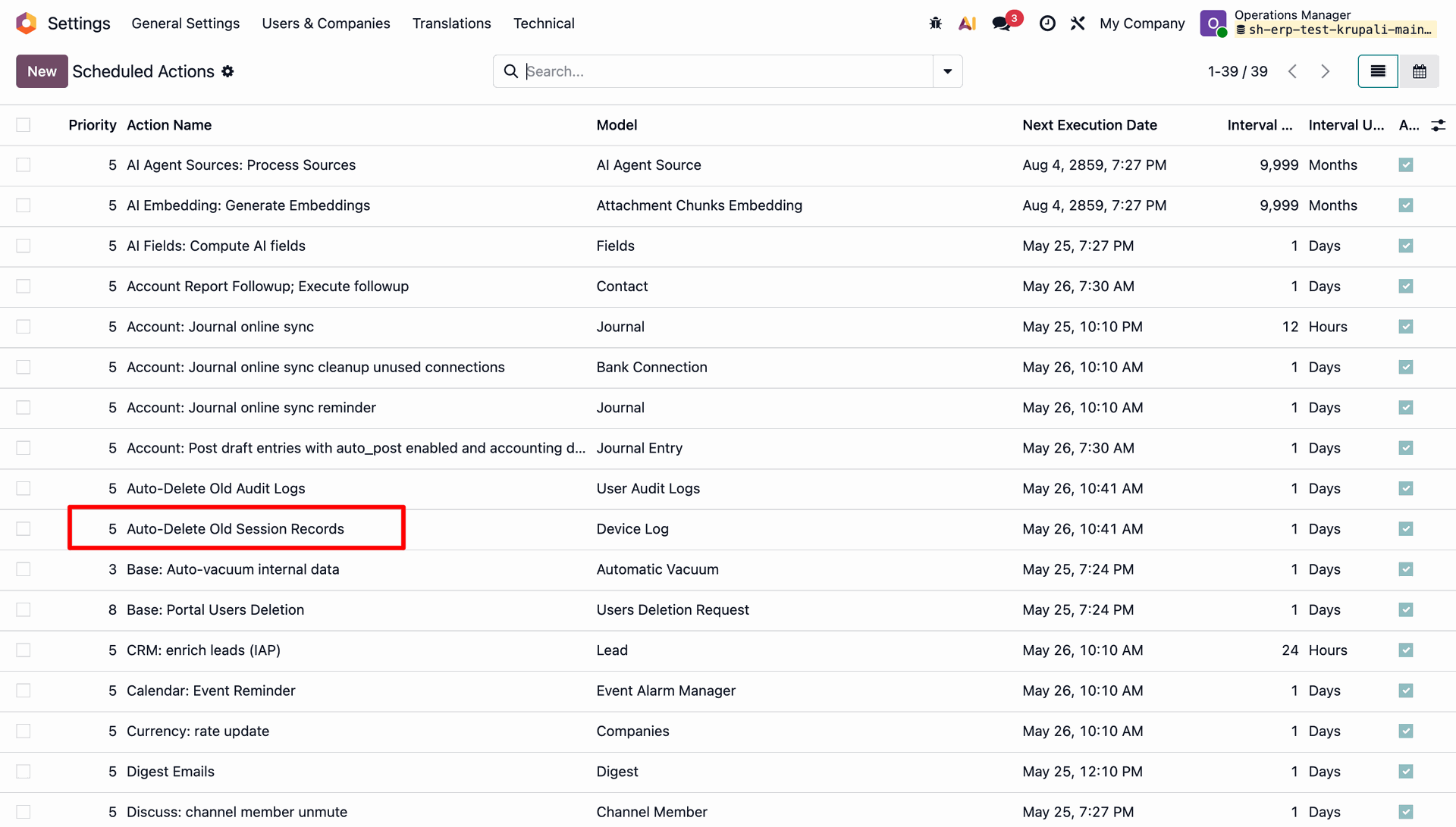The width and height of the screenshot is (1456, 827).
Task: Select checkbox for Auto-Delete Old Audit Logs row
Action: (x=24, y=489)
